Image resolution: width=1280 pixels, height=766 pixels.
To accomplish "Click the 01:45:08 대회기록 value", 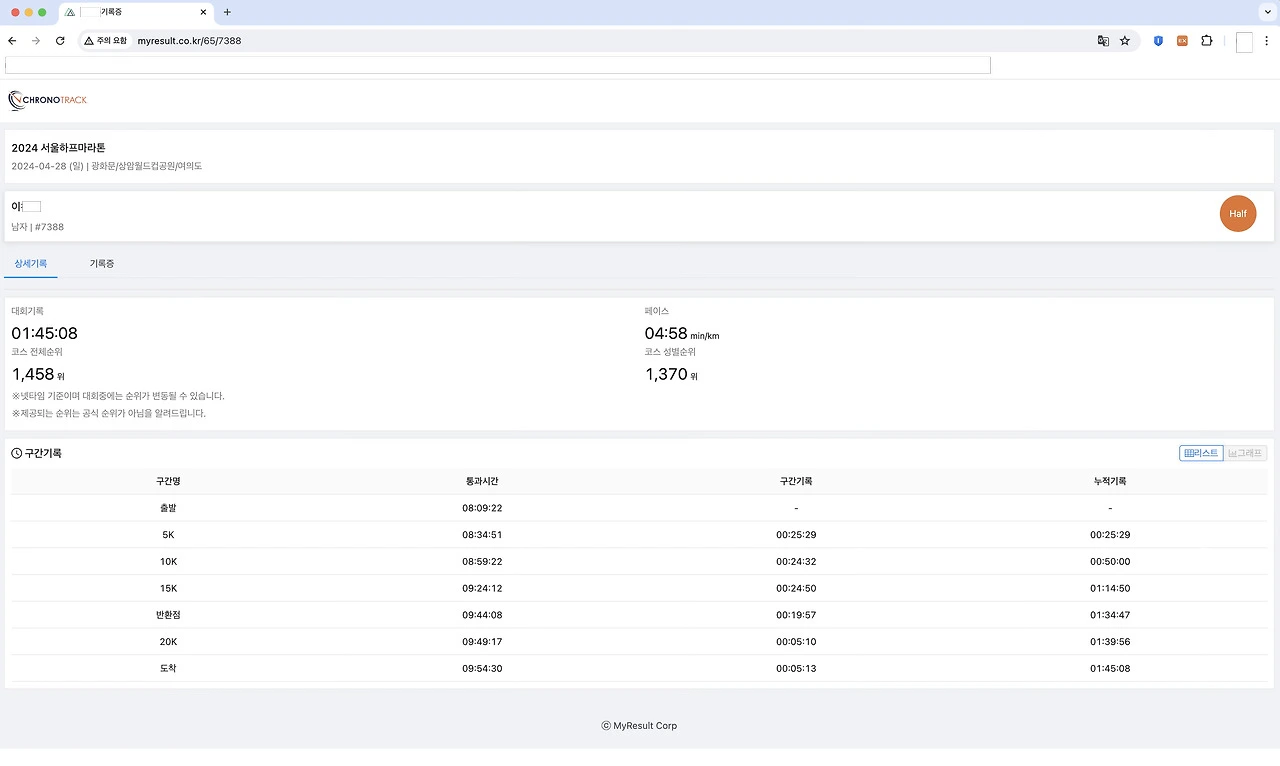I will point(44,333).
